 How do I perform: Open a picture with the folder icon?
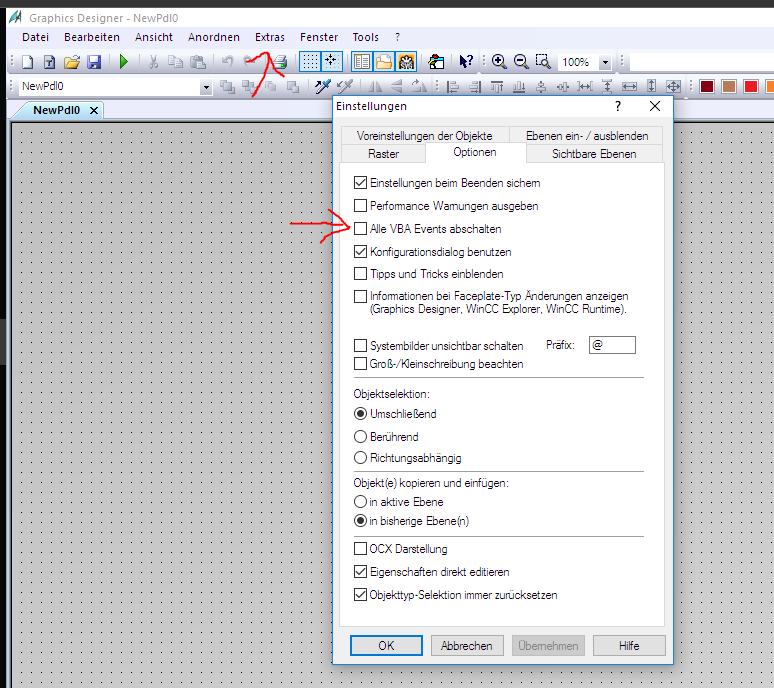click(72, 62)
